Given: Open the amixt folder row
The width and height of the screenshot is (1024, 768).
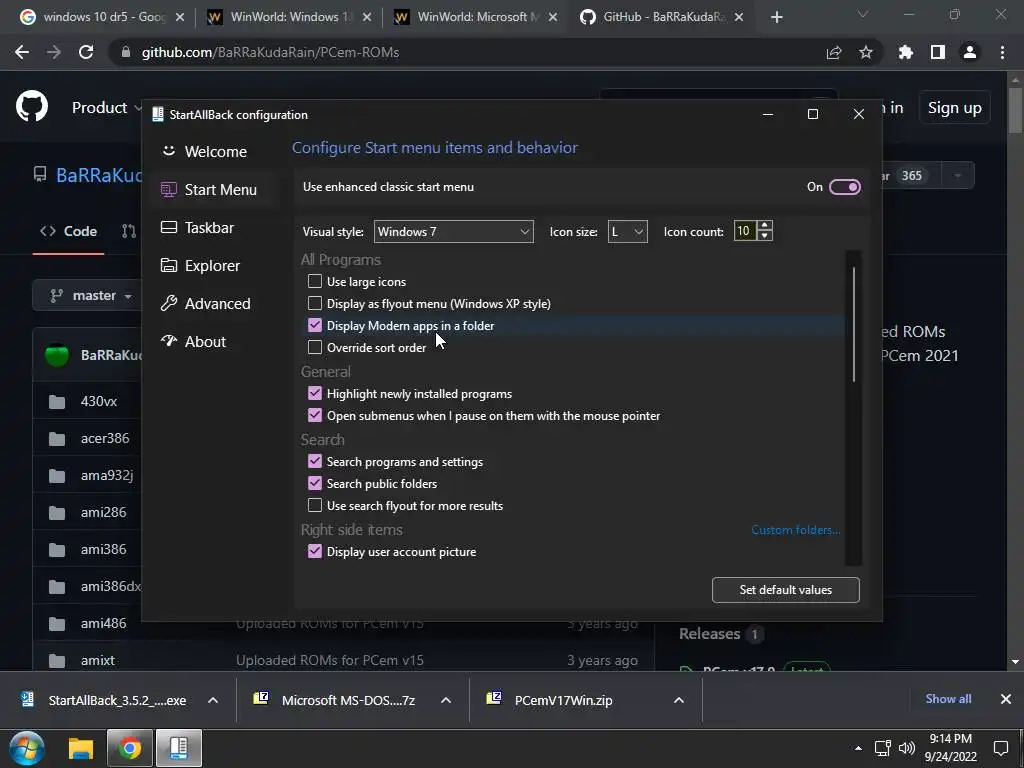Looking at the screenshot, I should coord(97,660).
